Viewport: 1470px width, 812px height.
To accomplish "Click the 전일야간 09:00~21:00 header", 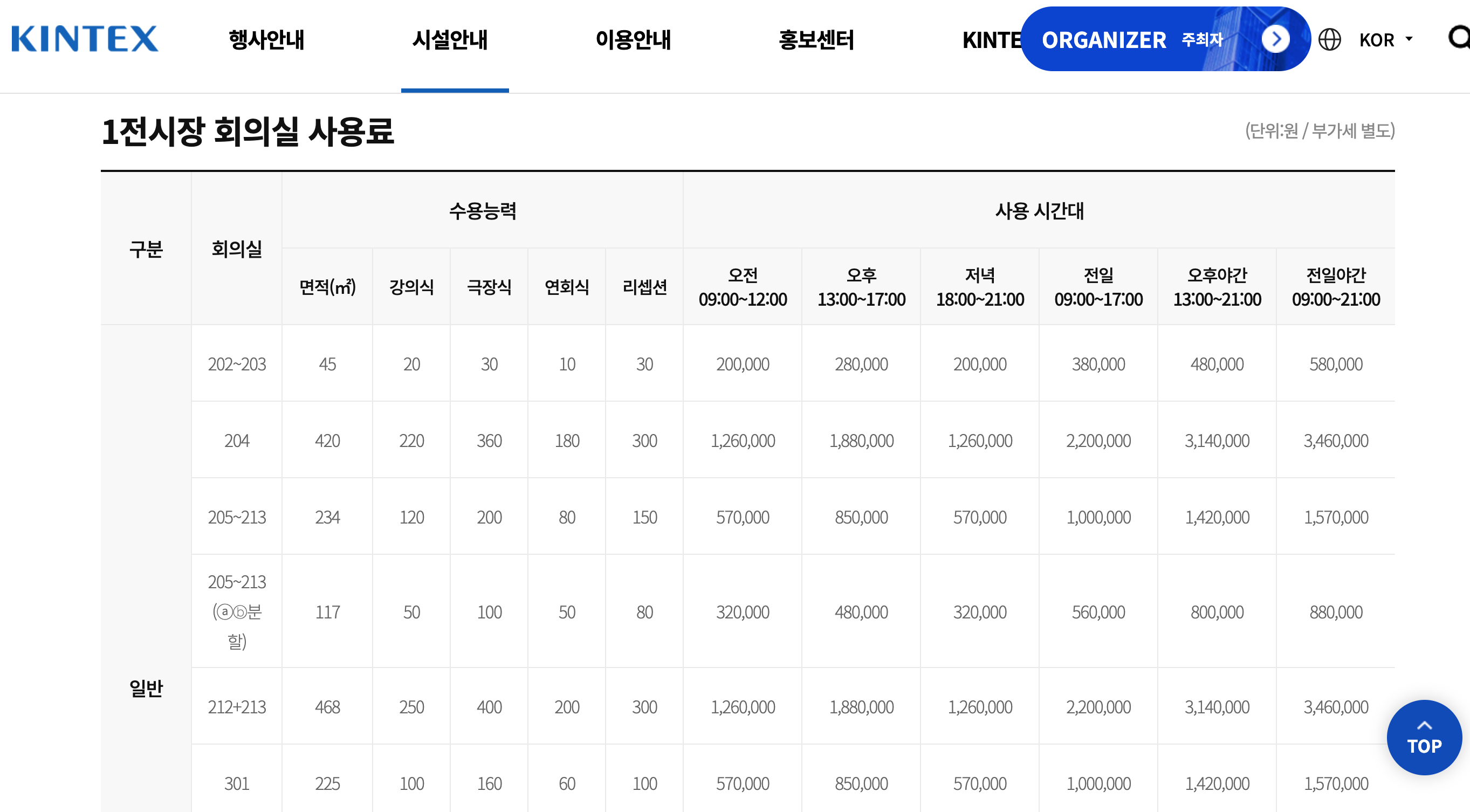I will point(1335,287).
